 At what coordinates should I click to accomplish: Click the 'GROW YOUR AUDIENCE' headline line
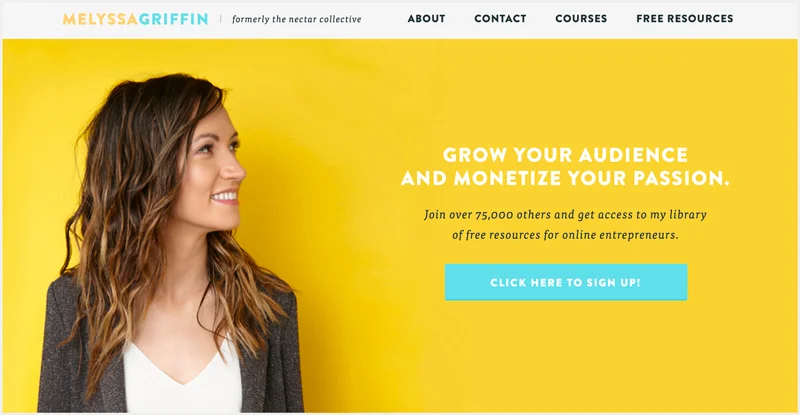[565, 155]
